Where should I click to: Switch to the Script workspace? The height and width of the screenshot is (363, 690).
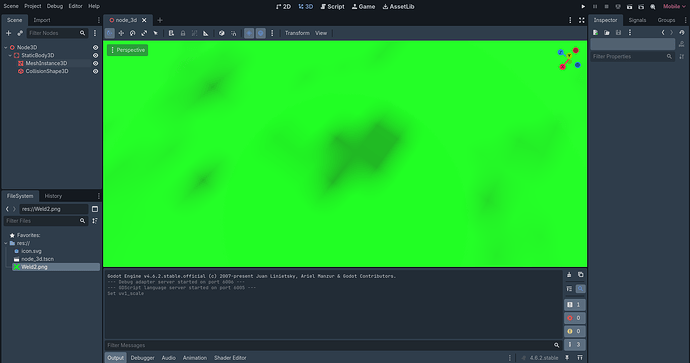click(x=333, y=7)
